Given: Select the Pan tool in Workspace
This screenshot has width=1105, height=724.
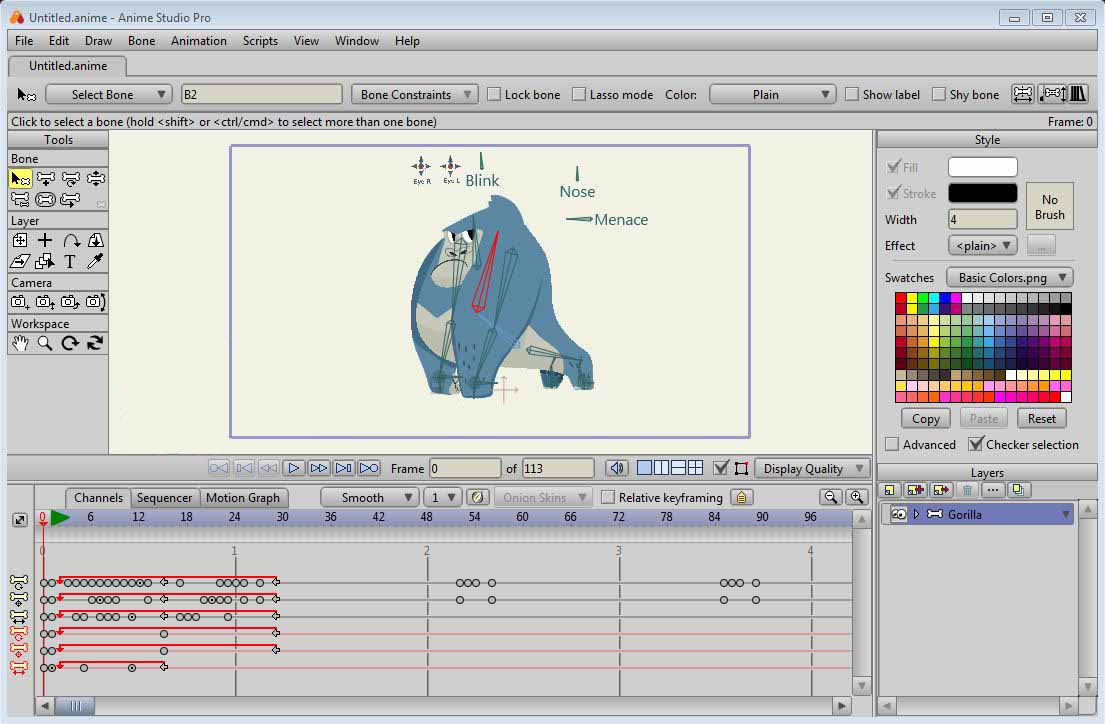Looking at the screenshot, I should 19,342.
